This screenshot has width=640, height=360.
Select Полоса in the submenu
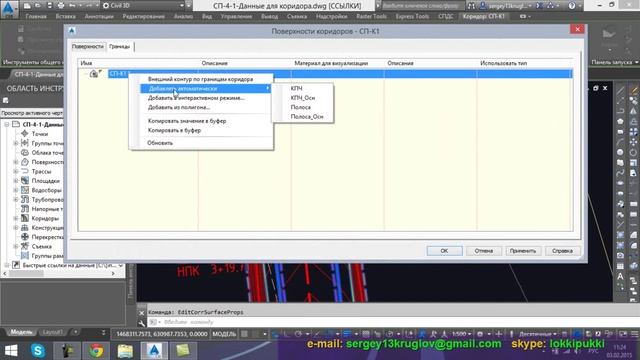tap(301, 107)
